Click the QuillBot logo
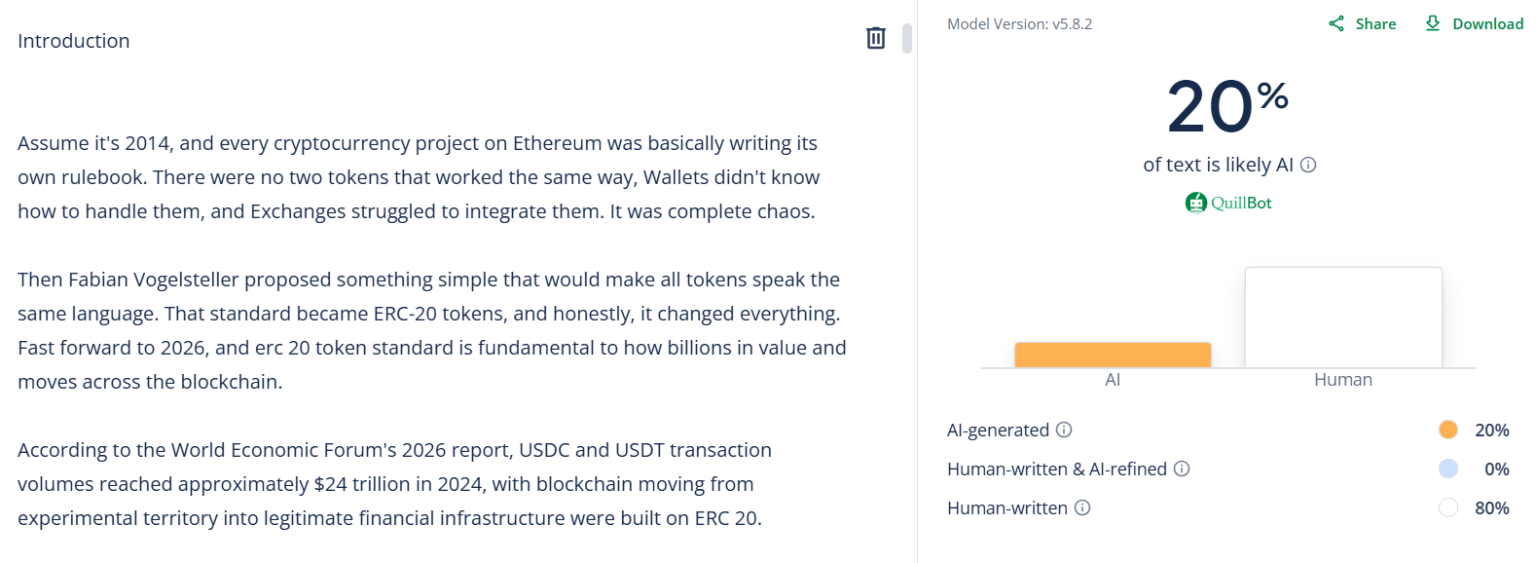The width and height of the screenshot is (1536, 563). point(1229,203)
